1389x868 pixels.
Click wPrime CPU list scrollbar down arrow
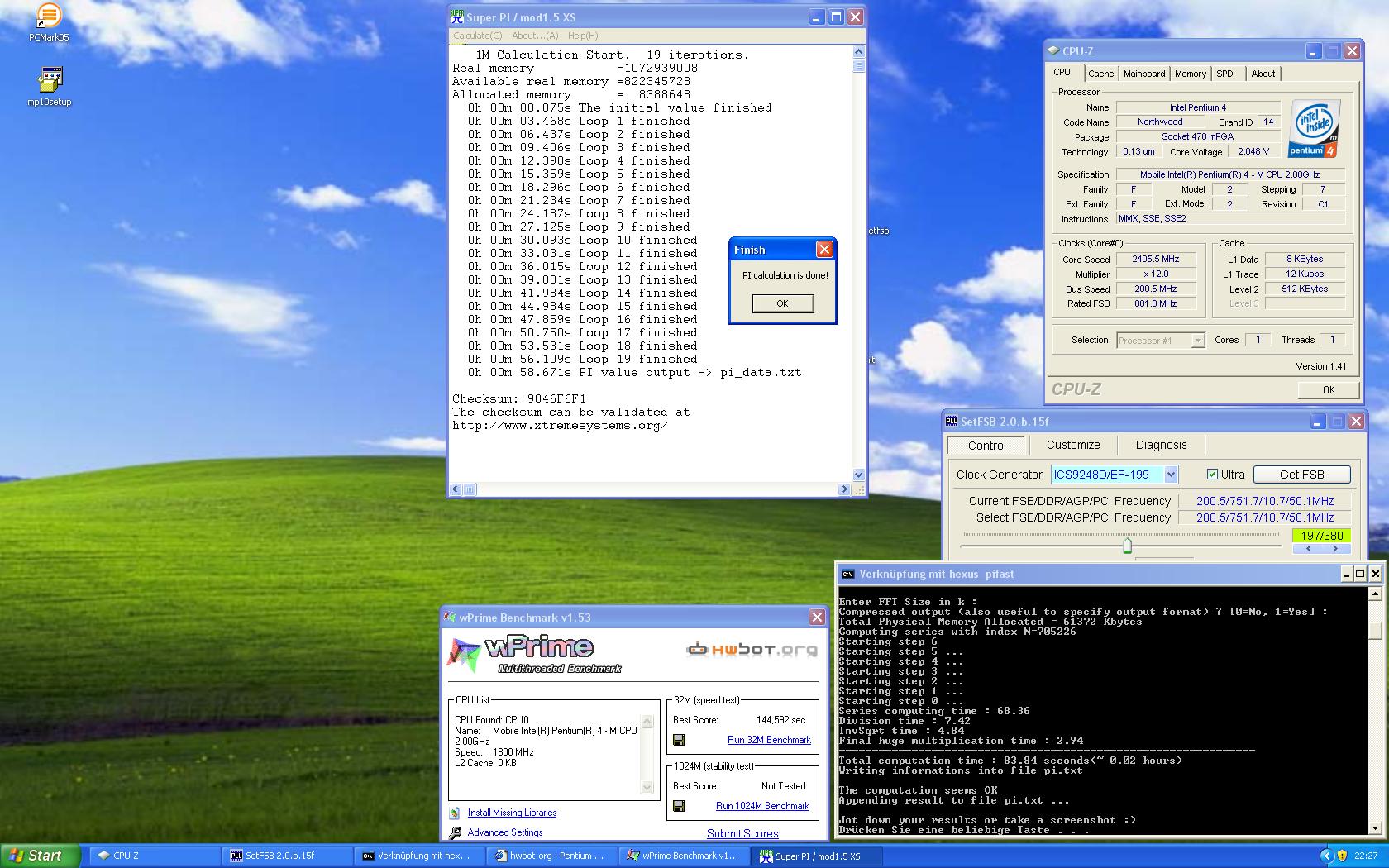(x=647, y=788)
